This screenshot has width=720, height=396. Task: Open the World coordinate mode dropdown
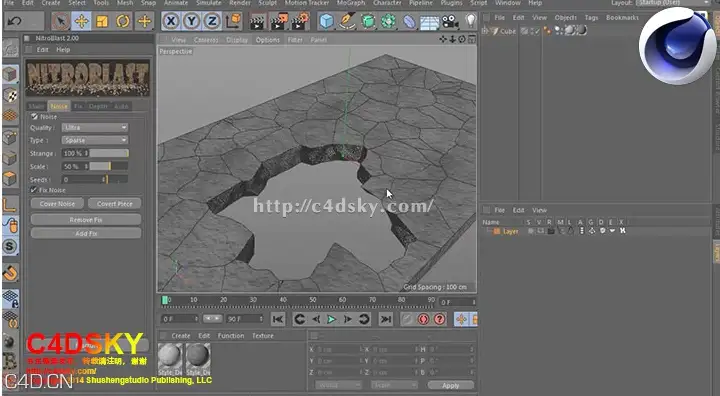tap(338, 385)
